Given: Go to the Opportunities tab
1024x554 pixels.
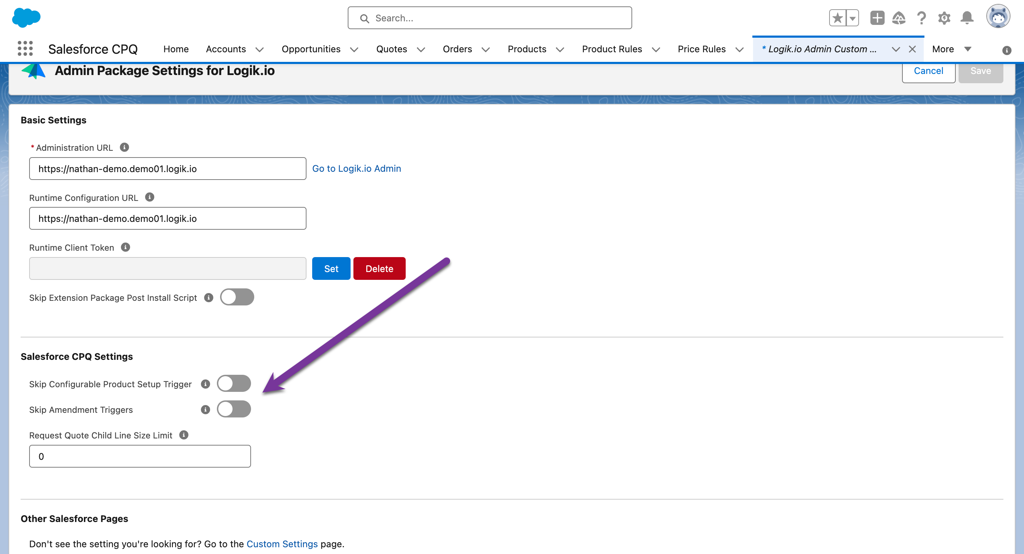Looking at the screenshot, I should (311, 49).
